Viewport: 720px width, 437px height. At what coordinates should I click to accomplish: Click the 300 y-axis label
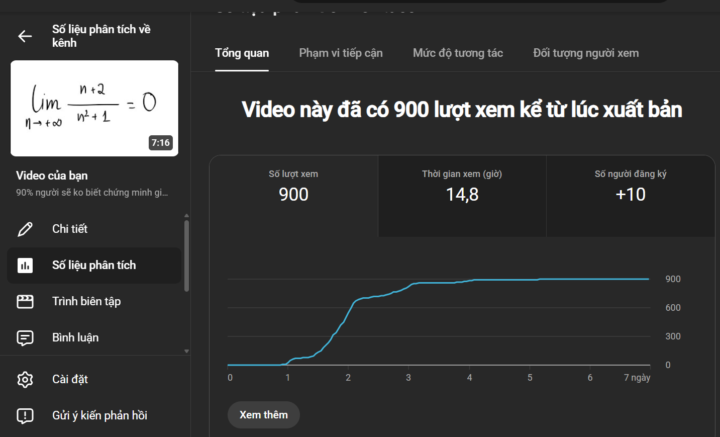tap(673, 336)
